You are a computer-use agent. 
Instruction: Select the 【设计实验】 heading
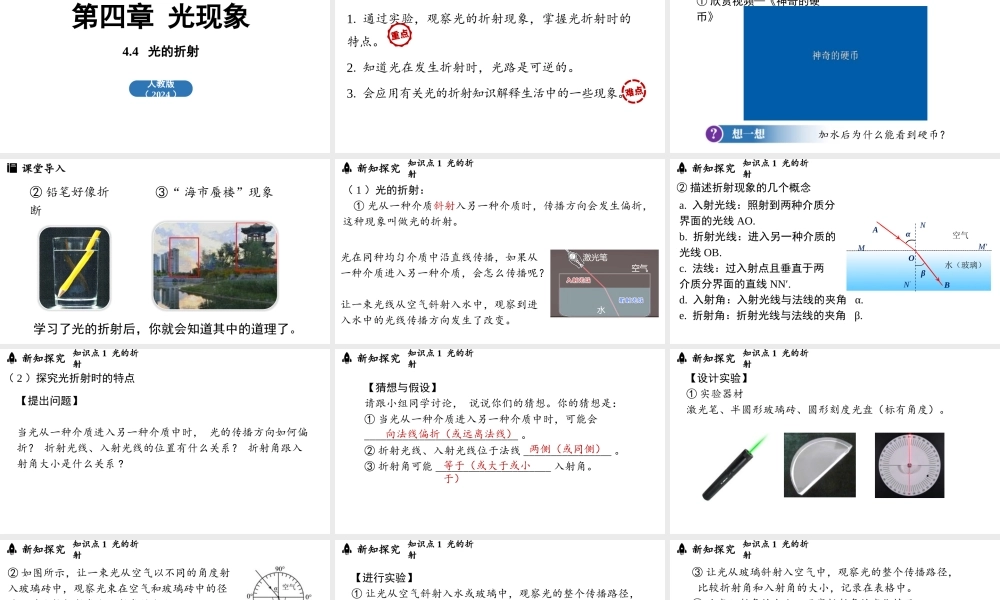pyautogui.click(x=718, y=379)
